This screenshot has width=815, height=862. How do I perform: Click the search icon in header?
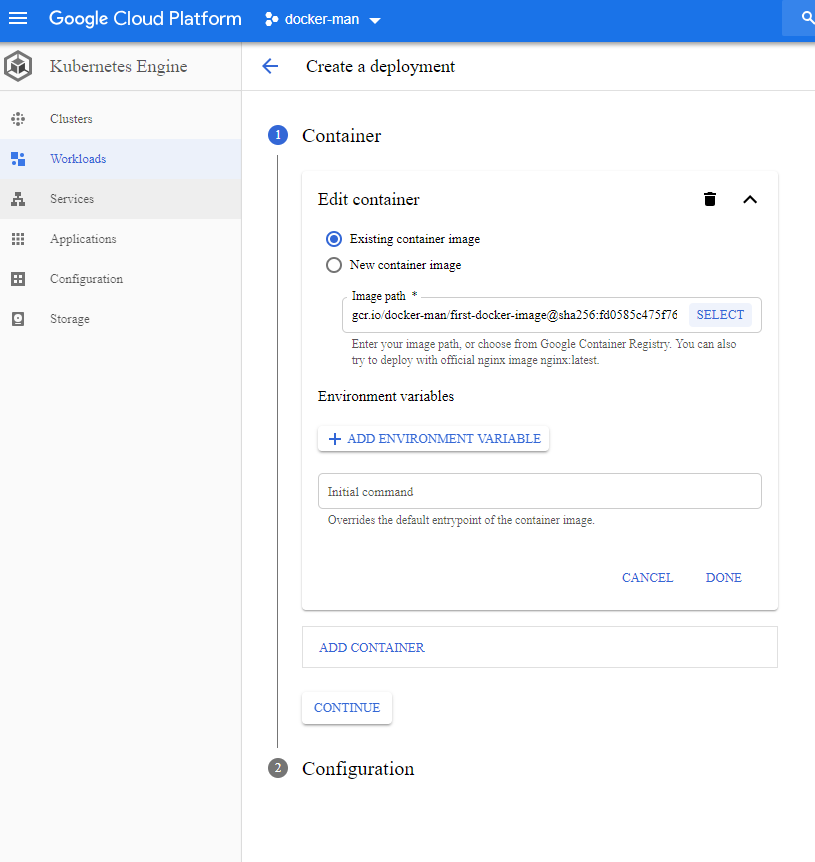807,19
